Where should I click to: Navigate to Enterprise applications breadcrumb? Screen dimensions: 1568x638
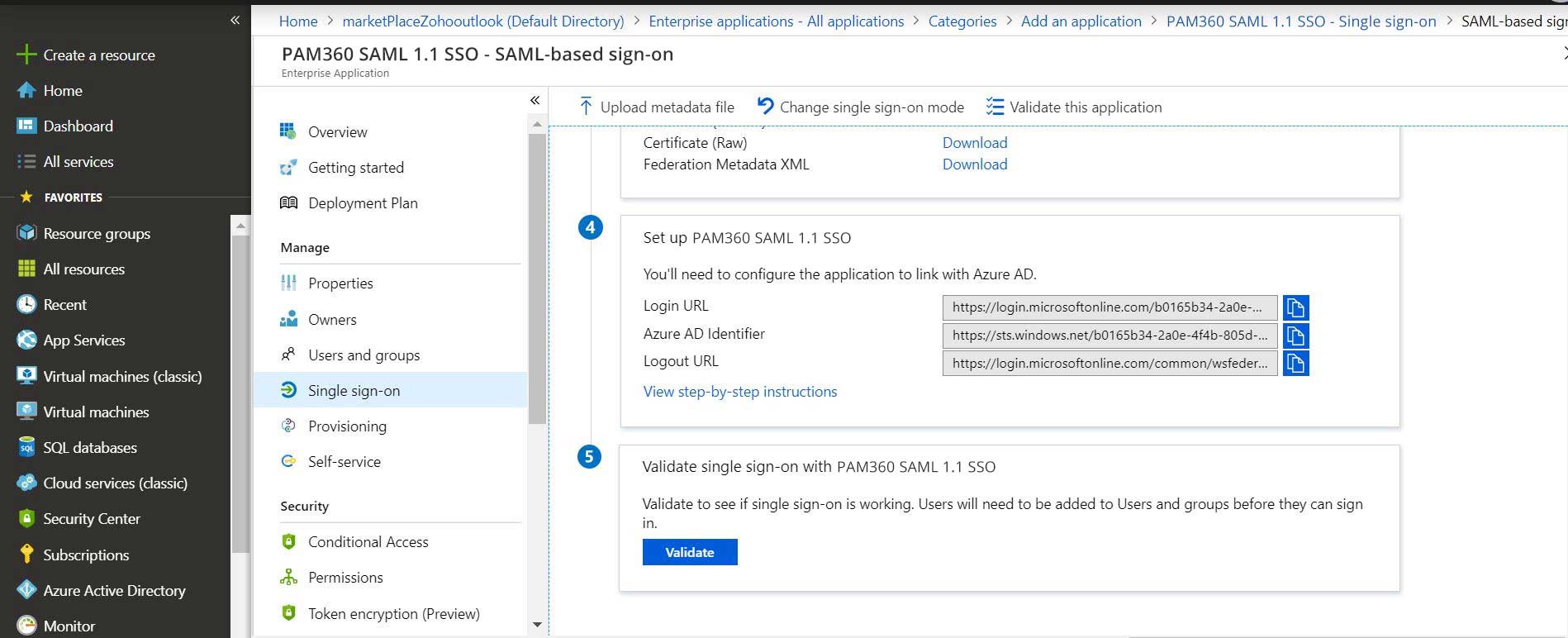pos(776,21)
